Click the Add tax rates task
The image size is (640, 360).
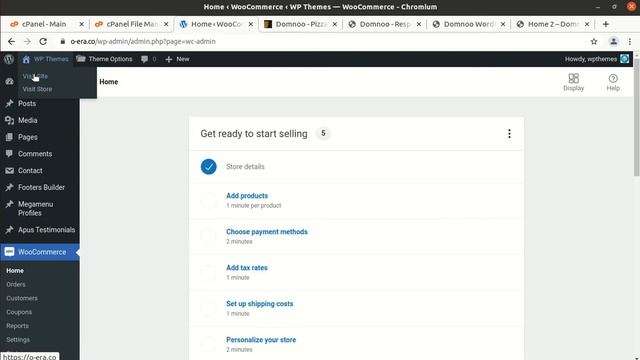pos(356,272)
